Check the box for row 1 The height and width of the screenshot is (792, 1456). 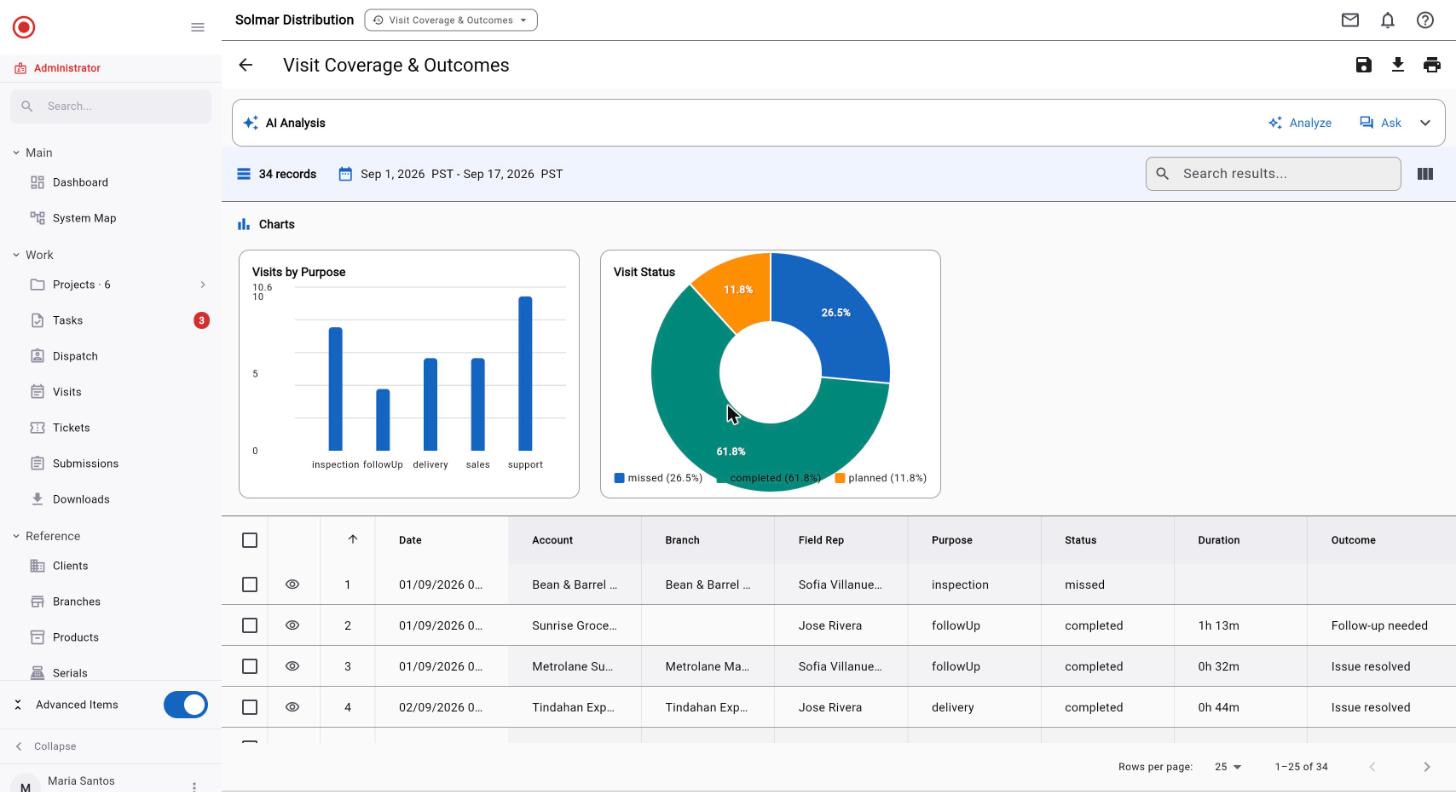[x=250, y=585]
